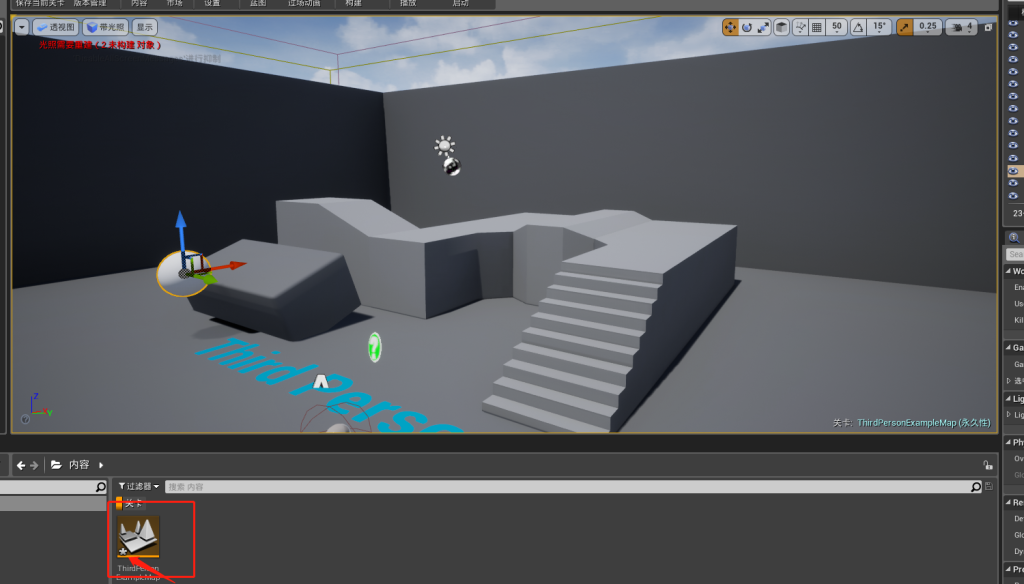Open the grid snap size 50 dropdown
Viewport: 1024px width, 584px height.
click(x=837, y=27)
